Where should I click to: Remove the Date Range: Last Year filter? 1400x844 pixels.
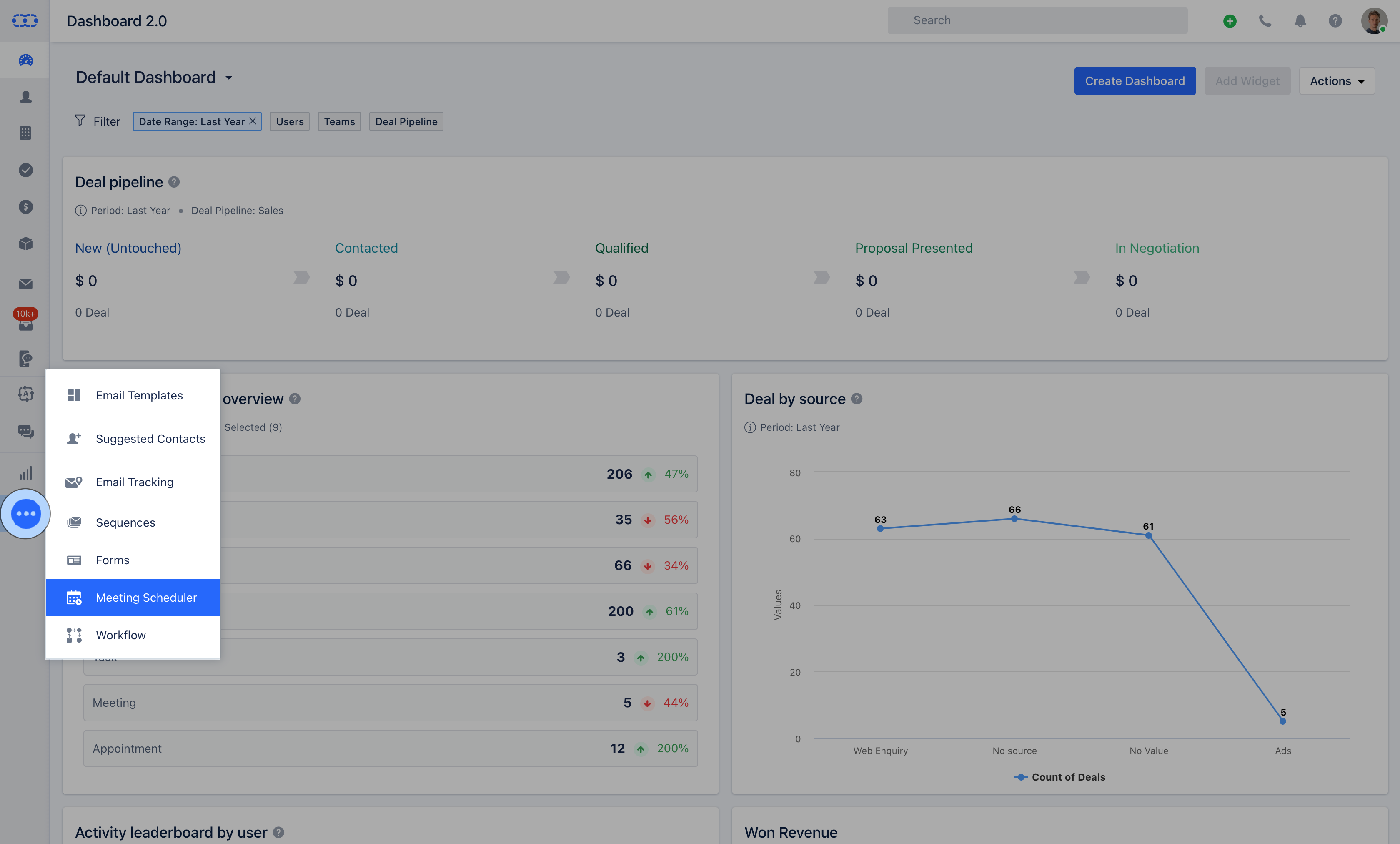(x=253, y=121)
